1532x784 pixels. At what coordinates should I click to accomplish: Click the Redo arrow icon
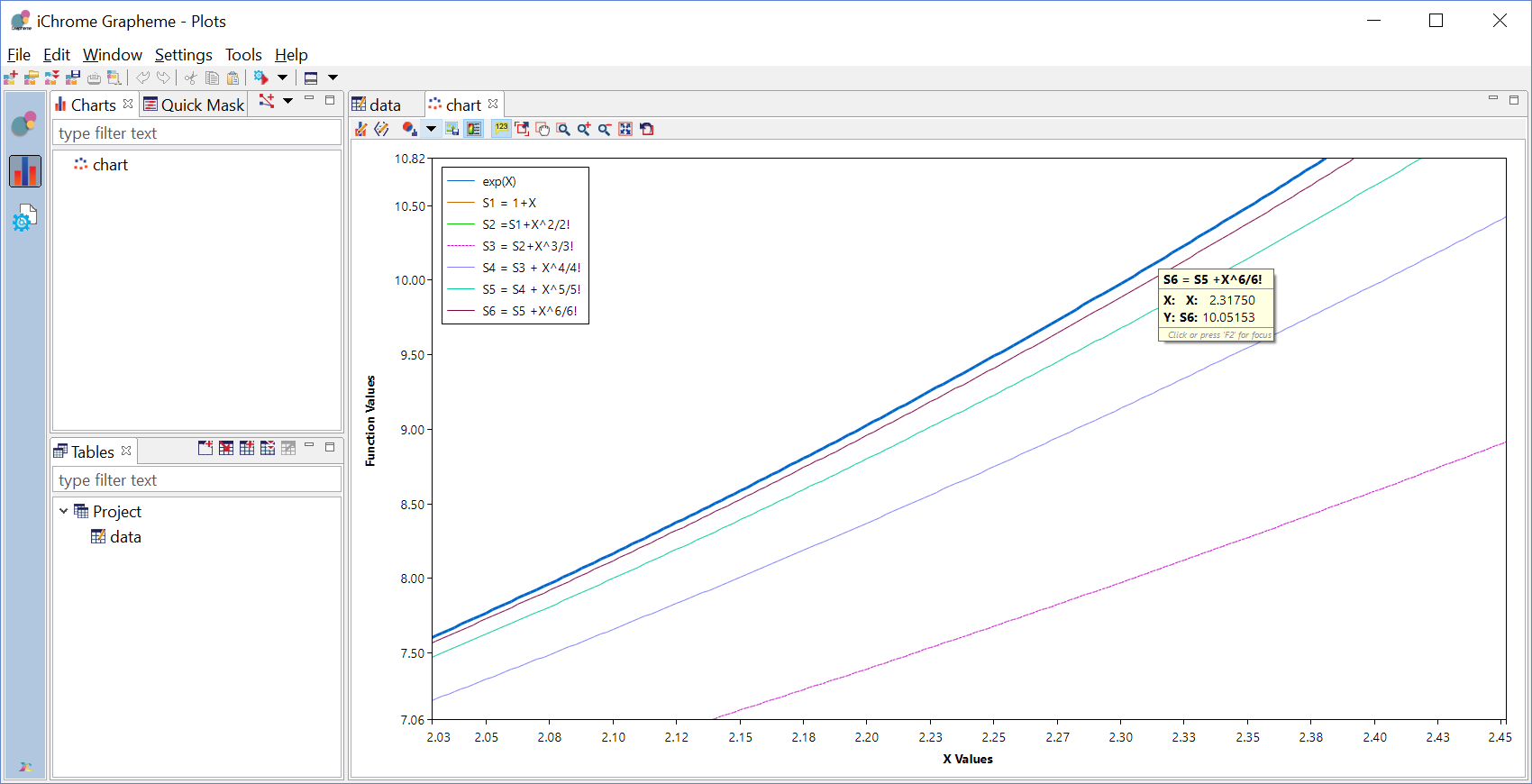point(163,77)
